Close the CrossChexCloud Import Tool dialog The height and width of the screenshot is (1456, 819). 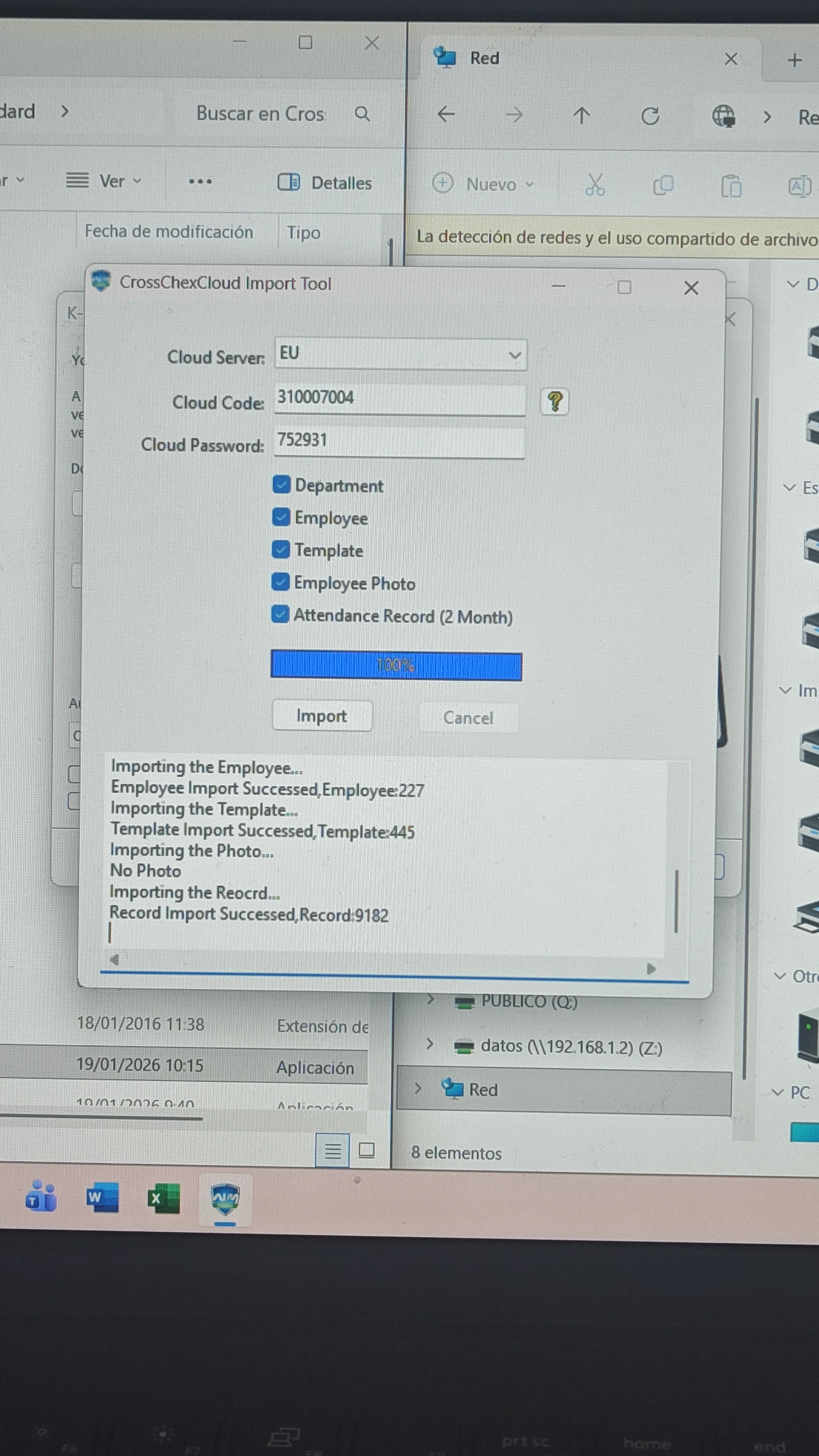[x=691, y=288]
